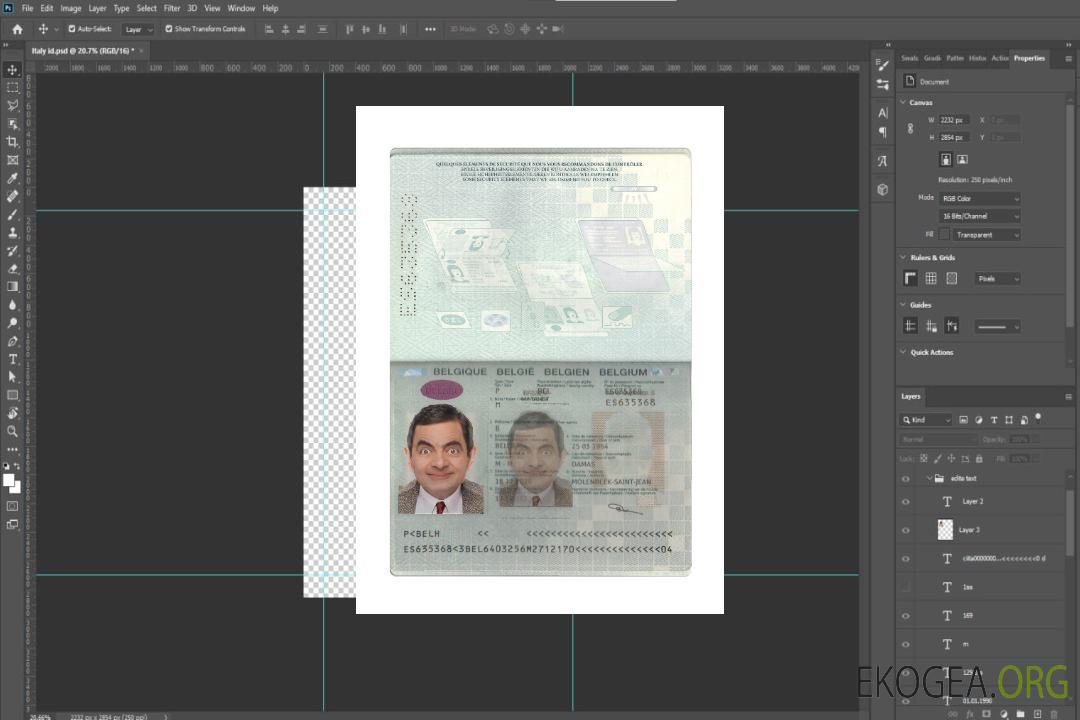Collapse the 'edite text' group arrow
The height and width of the screenshot is (720, 1080).
click(929, 478)
